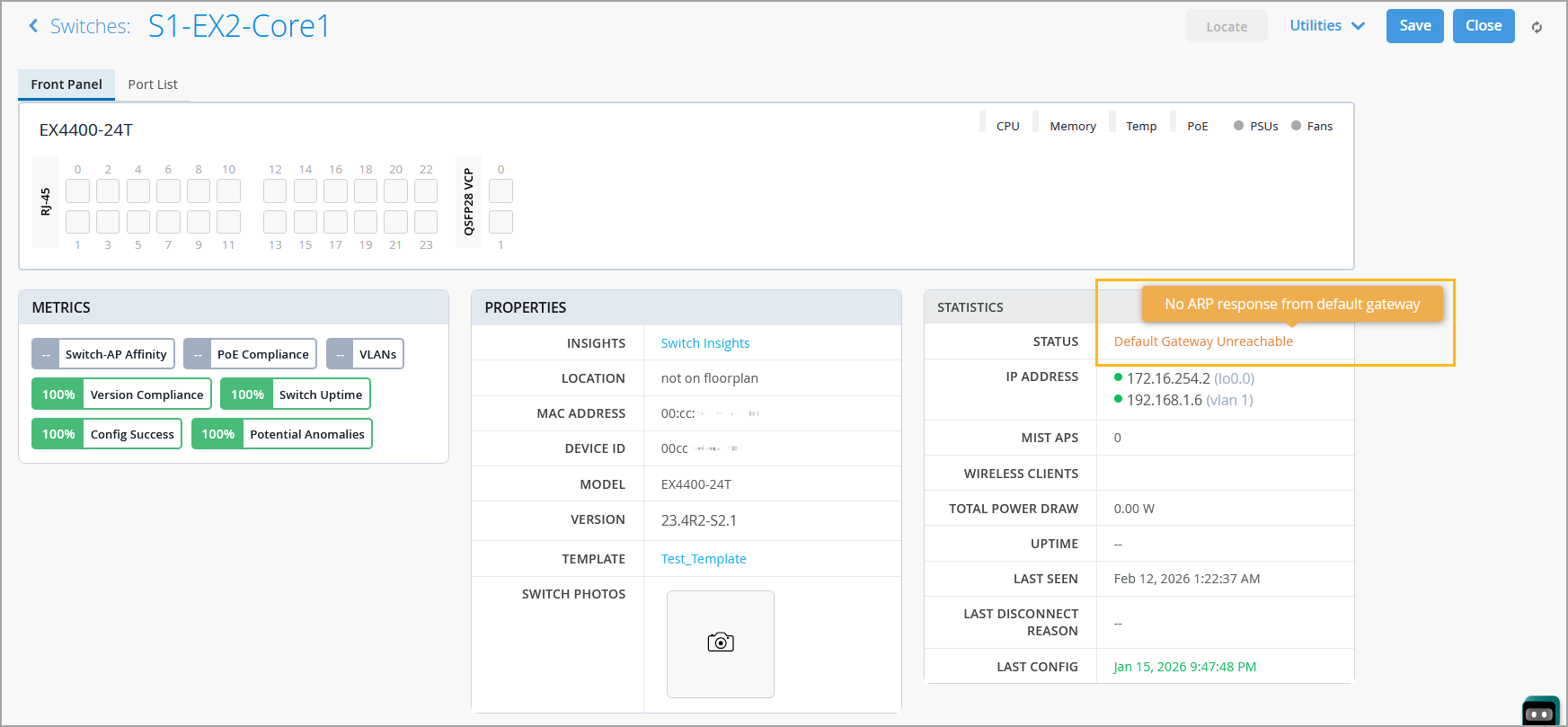Open the Config Success 100% metric
This screenshot has width=1568, height=727.
(107, 434)
